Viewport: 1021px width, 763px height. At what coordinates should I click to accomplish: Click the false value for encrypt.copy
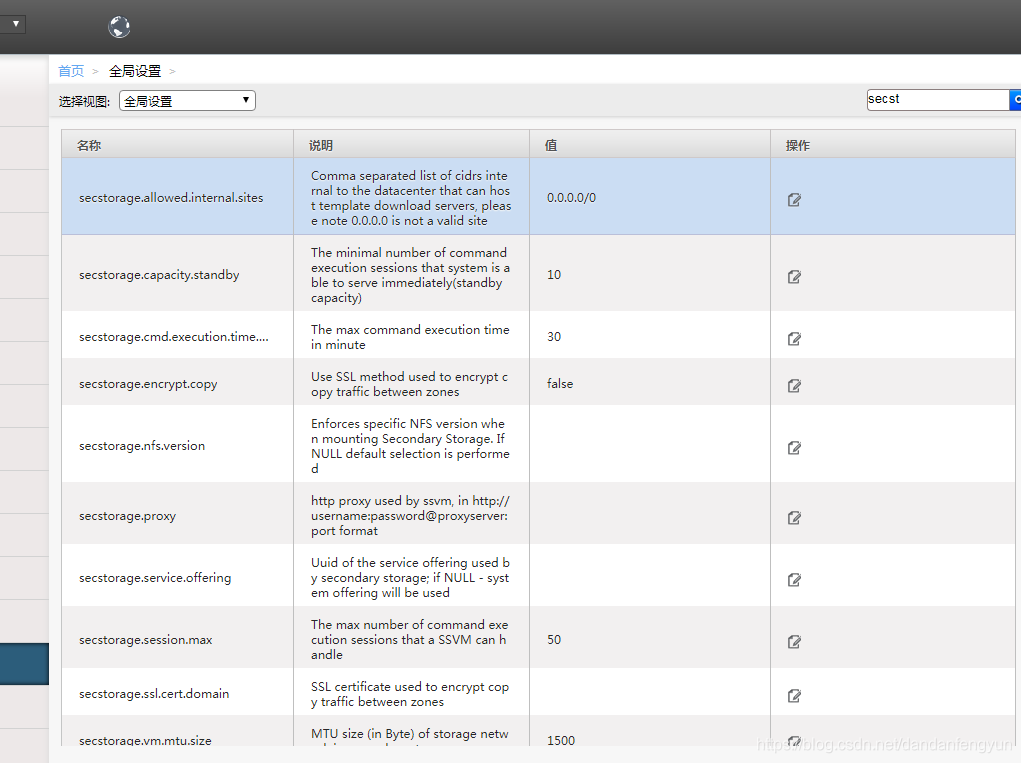(560, 383)
